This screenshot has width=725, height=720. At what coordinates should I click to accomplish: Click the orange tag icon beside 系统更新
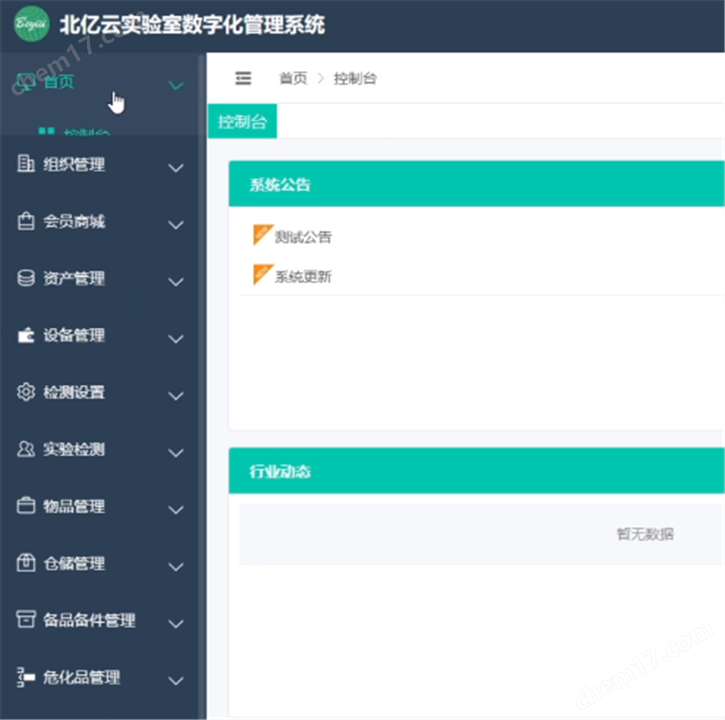[263, 274]
